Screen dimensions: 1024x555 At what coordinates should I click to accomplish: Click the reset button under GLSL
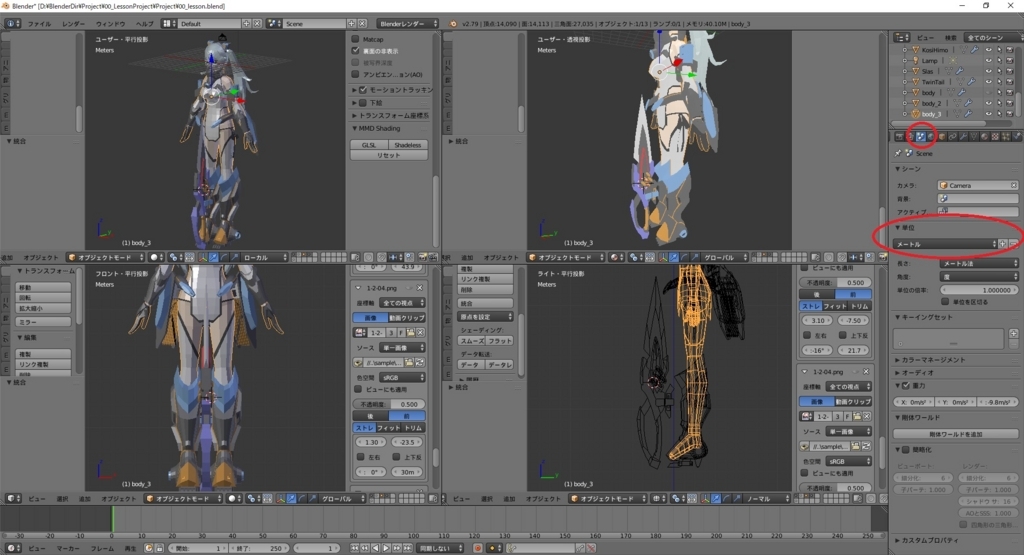point(389,155)
